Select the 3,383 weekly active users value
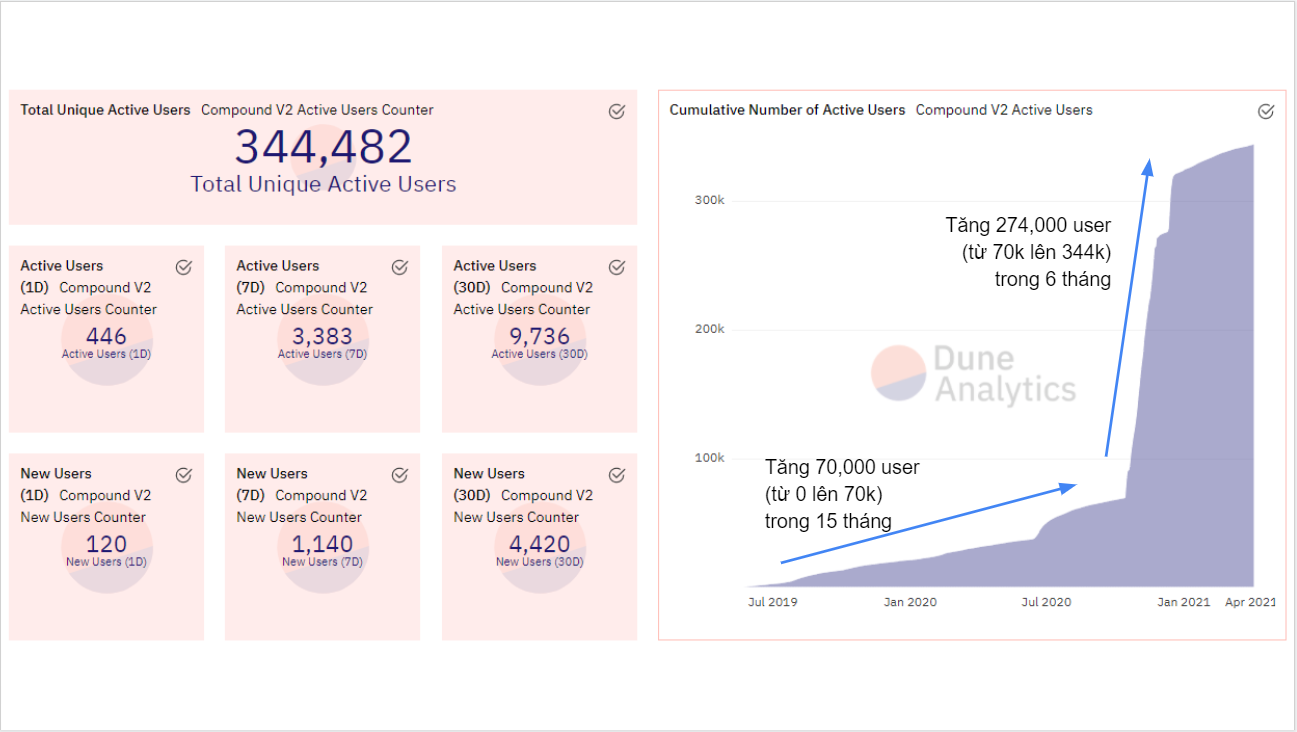The image size is (1297, 732). point(322,336)
